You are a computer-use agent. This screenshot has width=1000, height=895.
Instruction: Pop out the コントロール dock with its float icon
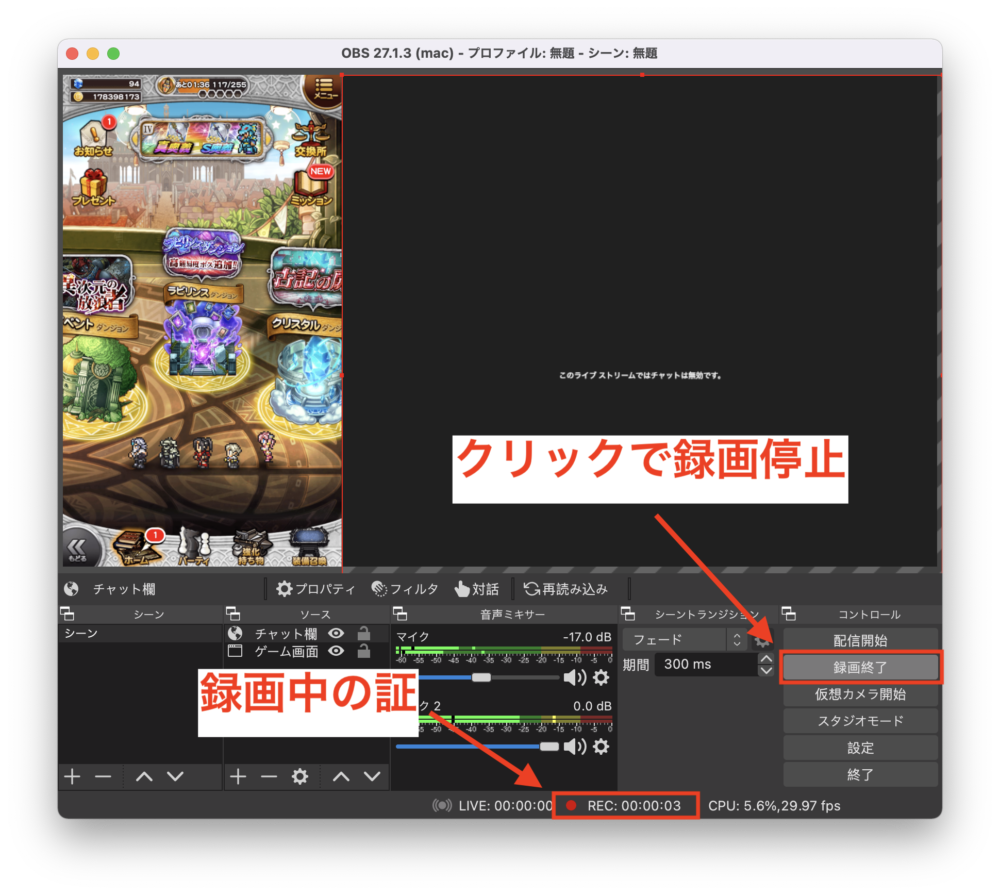coord(790,614)
